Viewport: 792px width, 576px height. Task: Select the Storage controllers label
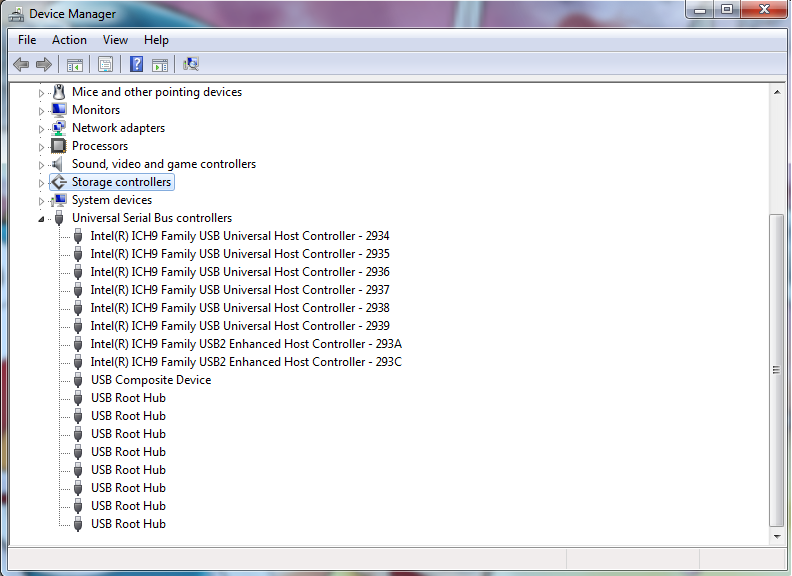[x=121, y=182]
